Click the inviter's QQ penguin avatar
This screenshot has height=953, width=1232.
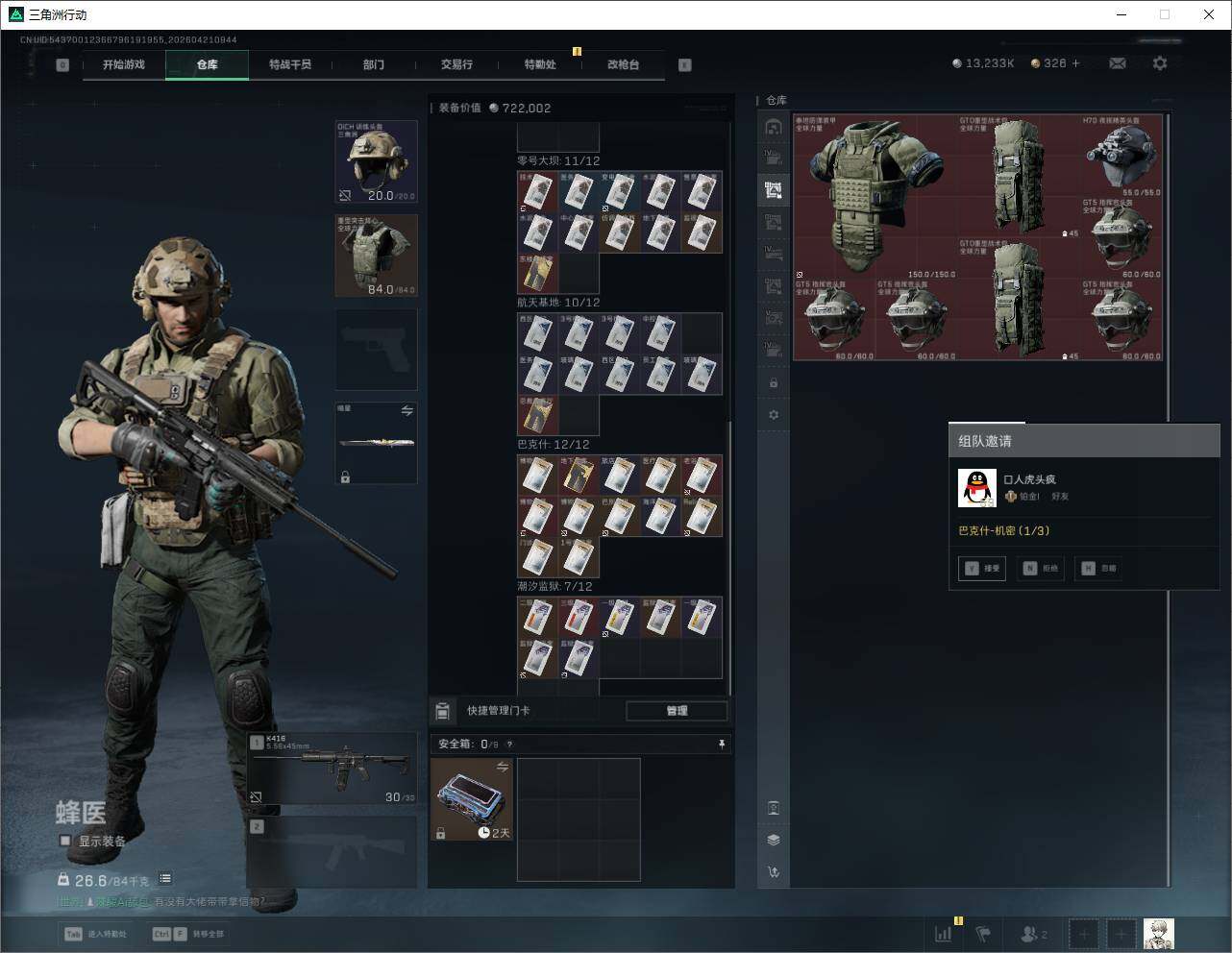977,488
